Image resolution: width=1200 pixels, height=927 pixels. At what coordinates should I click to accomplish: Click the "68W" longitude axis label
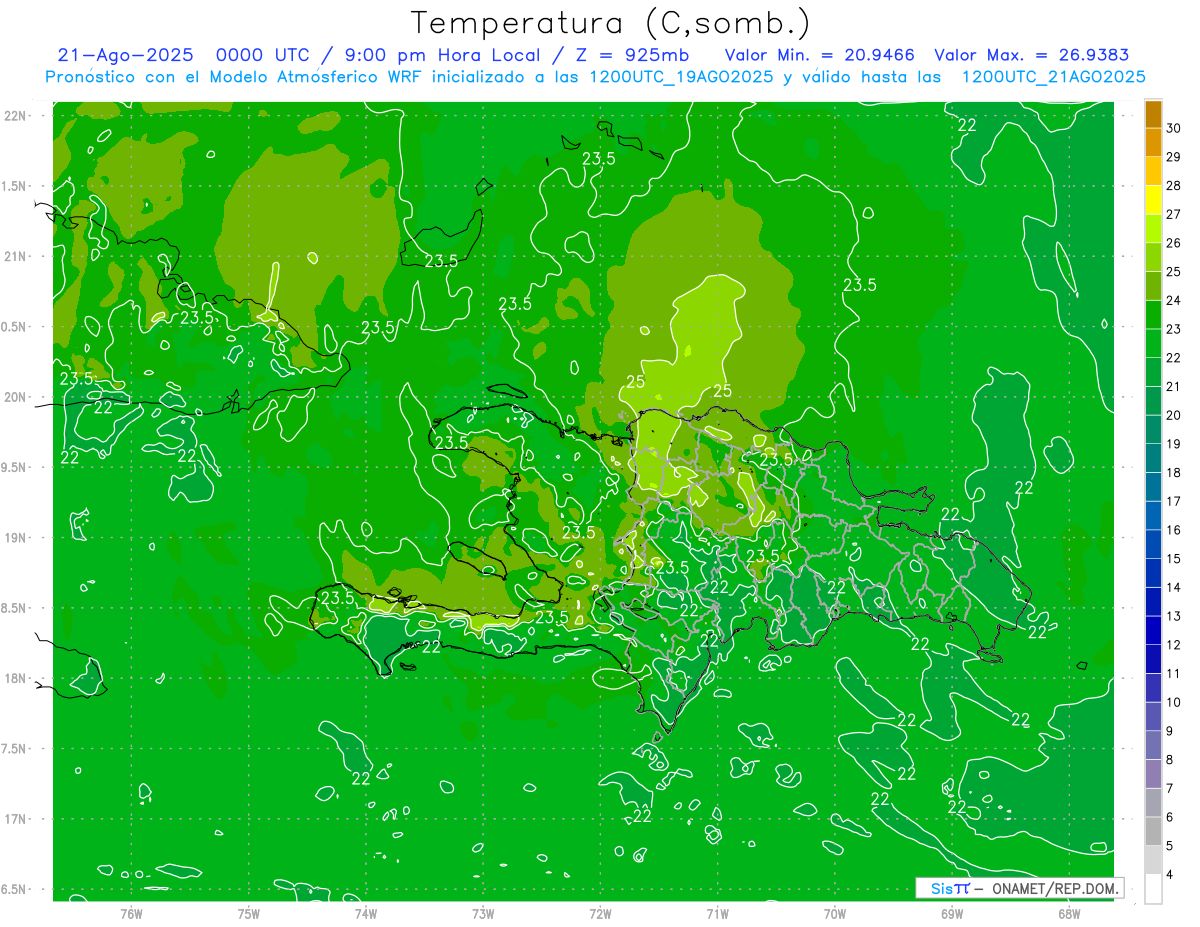tap(1069, 913)
